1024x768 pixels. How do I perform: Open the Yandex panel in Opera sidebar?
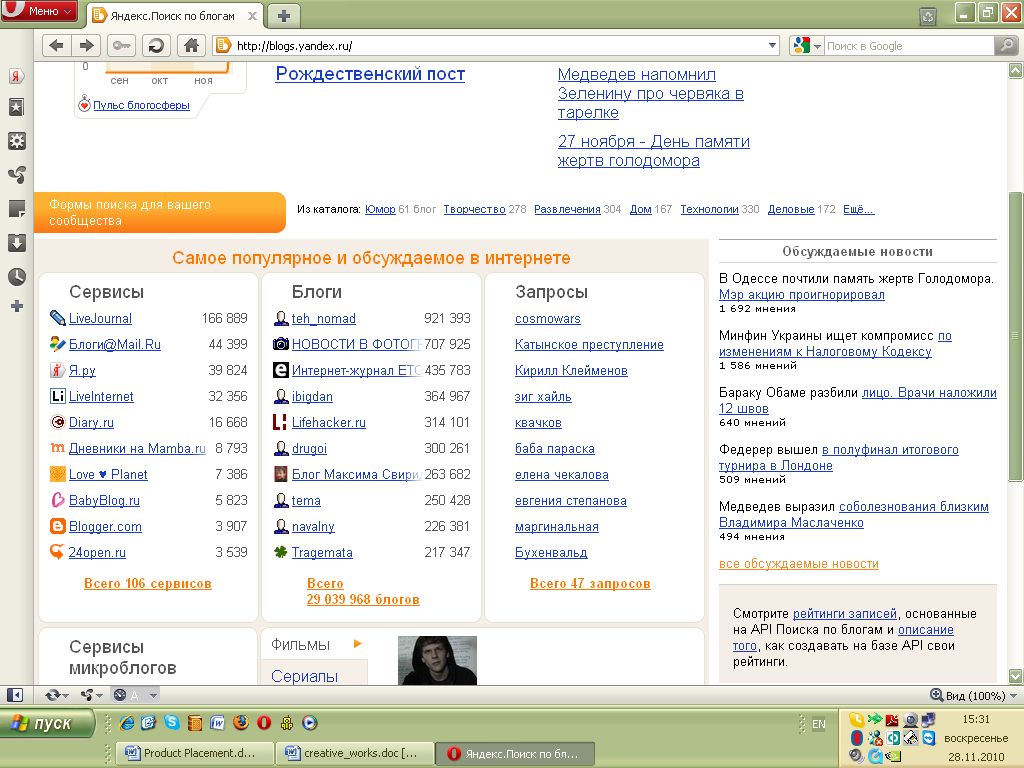pyautogui.click(x=17, y=76)
